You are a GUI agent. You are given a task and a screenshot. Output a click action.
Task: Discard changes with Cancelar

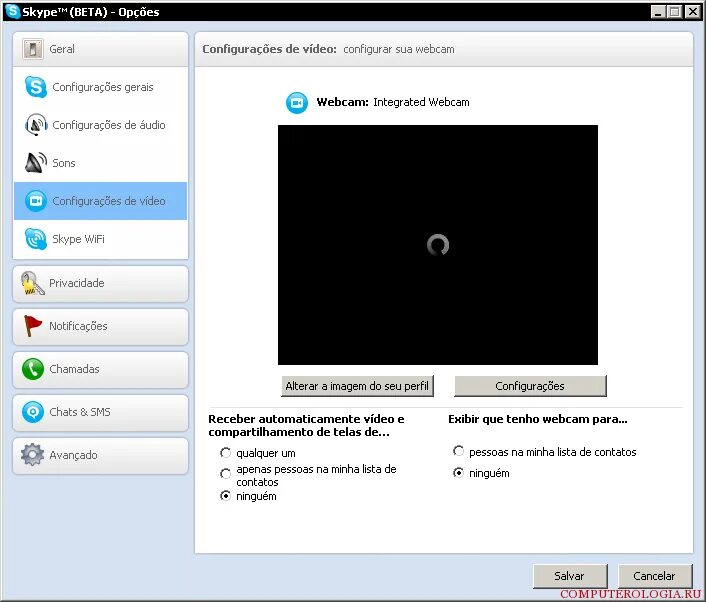click(x=654, y=576)
